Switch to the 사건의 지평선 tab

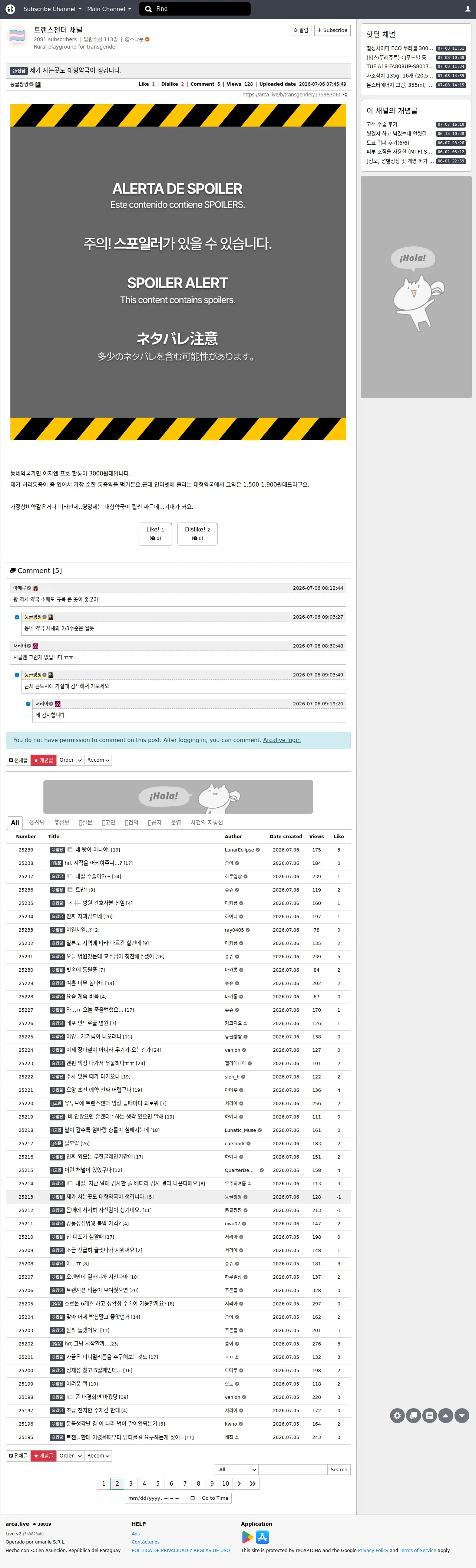pyautogui.click(x=207, y=822)
